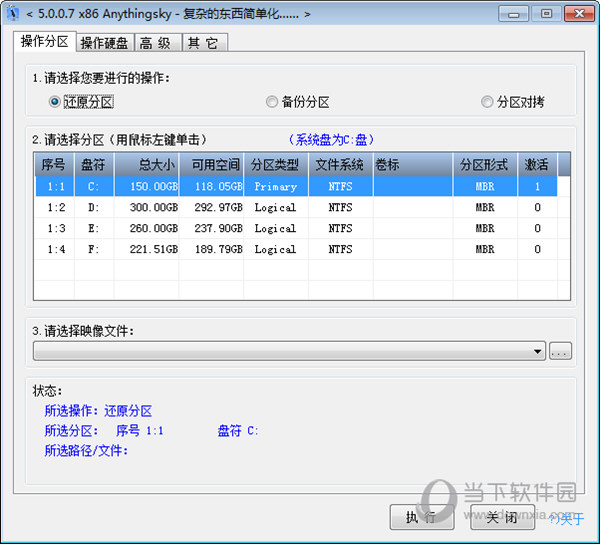Click the 260.00GB size cell
The image size is (600, 544).
click(147, 228)
